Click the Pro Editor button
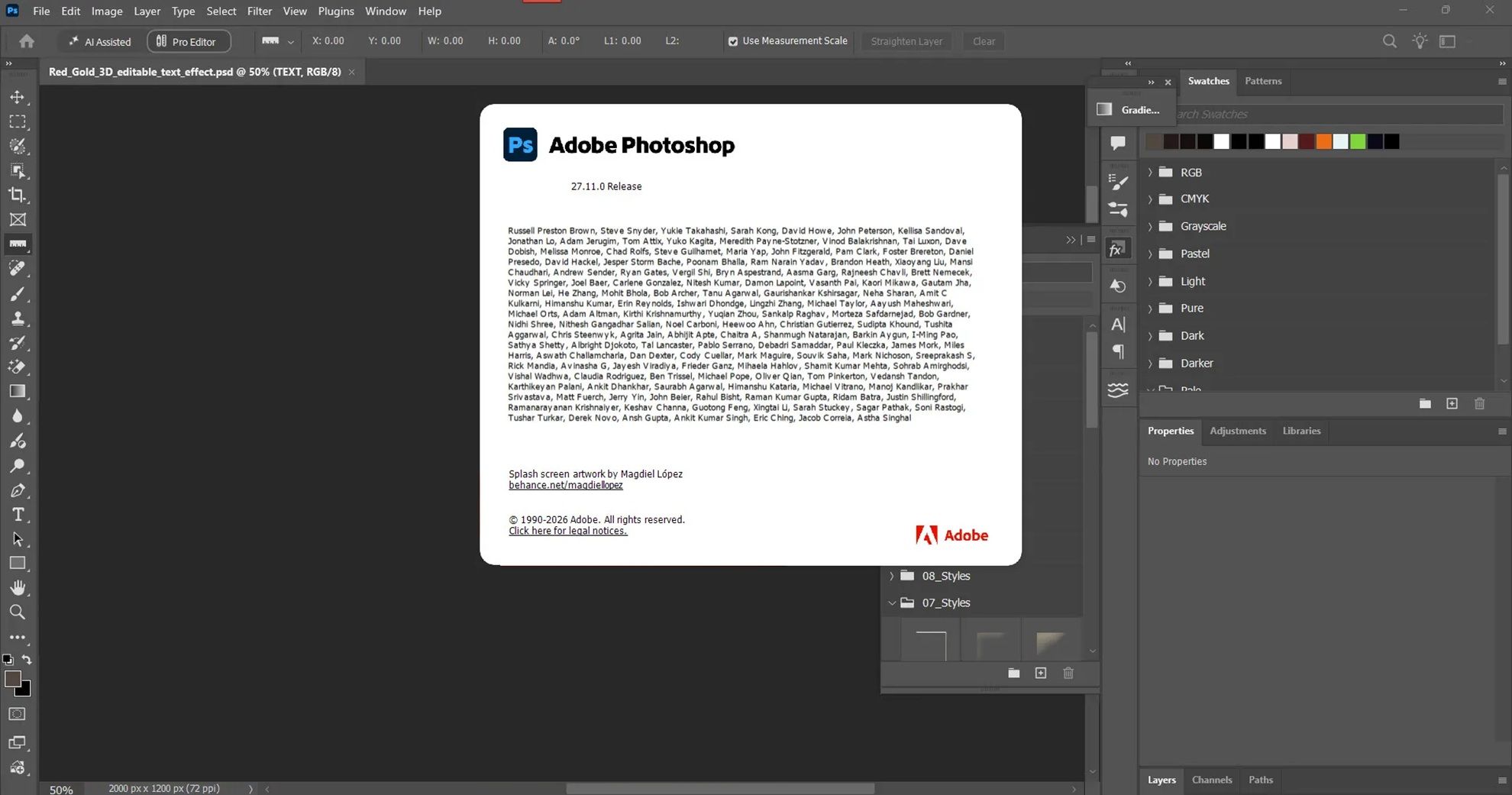The width and height of the screenshot is (1512, 795). [x=189, y=41]
